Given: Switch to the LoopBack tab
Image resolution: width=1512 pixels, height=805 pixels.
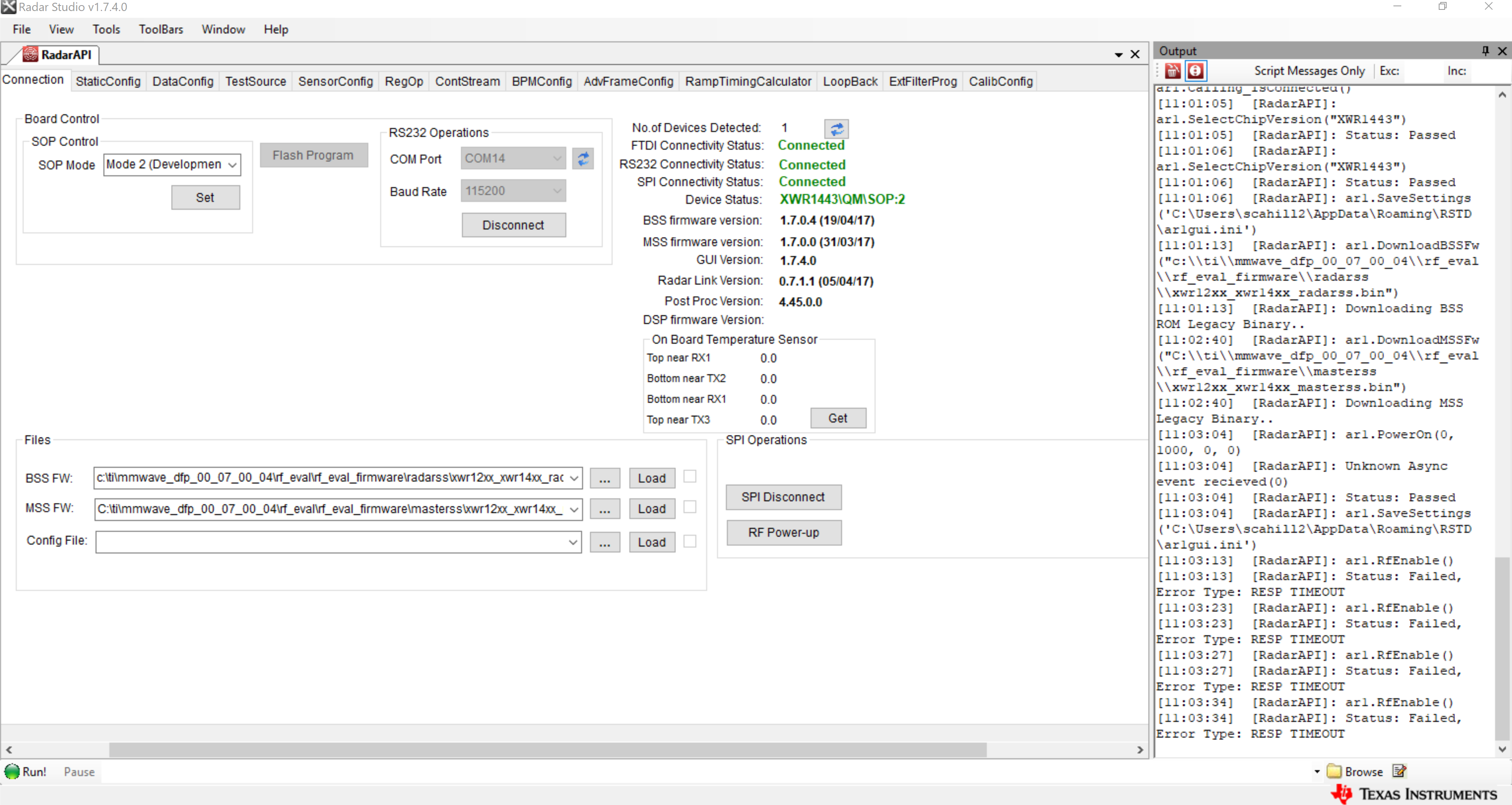Looking at the screenshot, I should [850, 82].
